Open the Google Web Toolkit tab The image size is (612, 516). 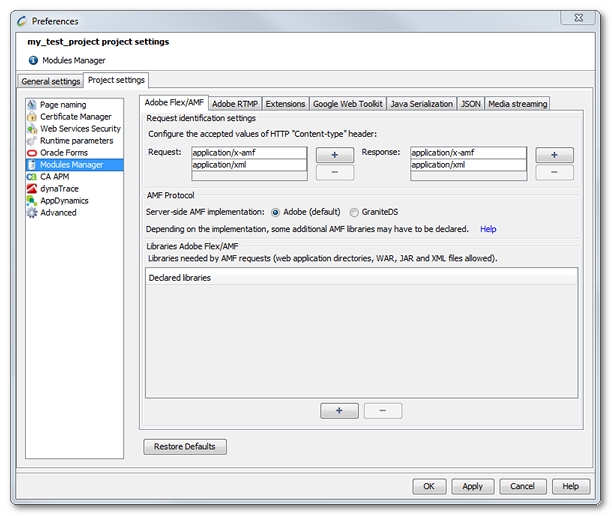click(347, 104)
